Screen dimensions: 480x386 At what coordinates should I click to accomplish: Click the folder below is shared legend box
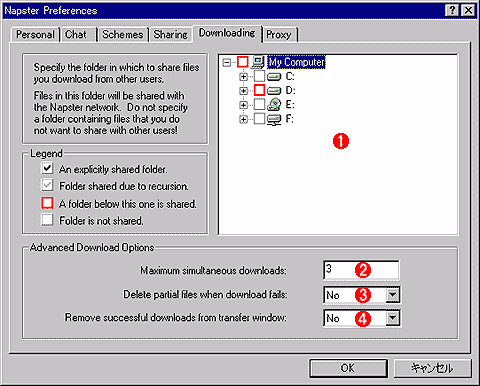point(47,203)
